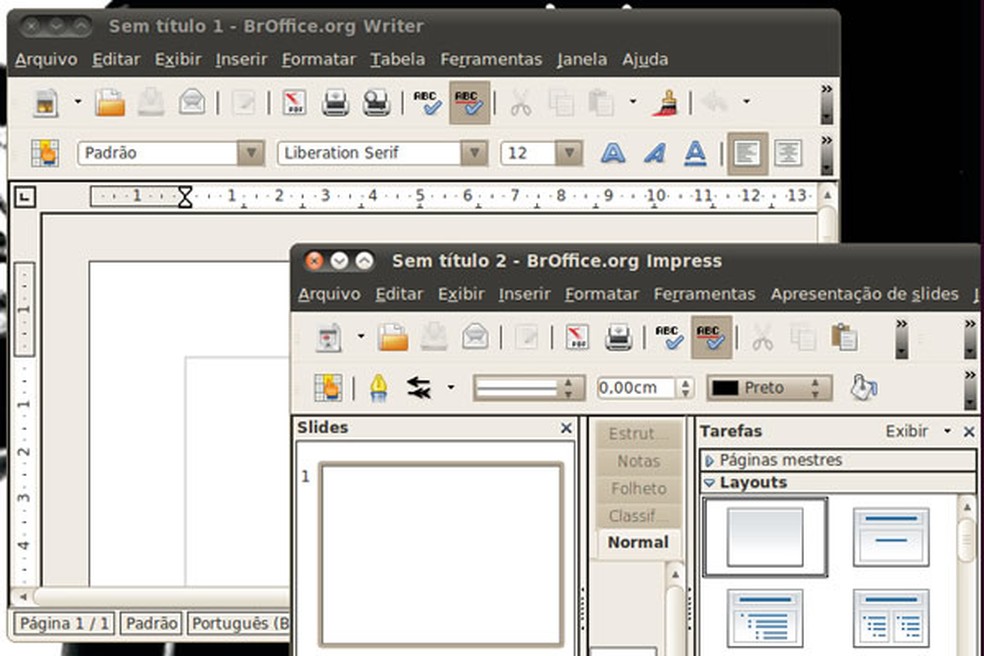
Task: Click the Format Paintbrush icon in Writer
Action: pos(665,102)
